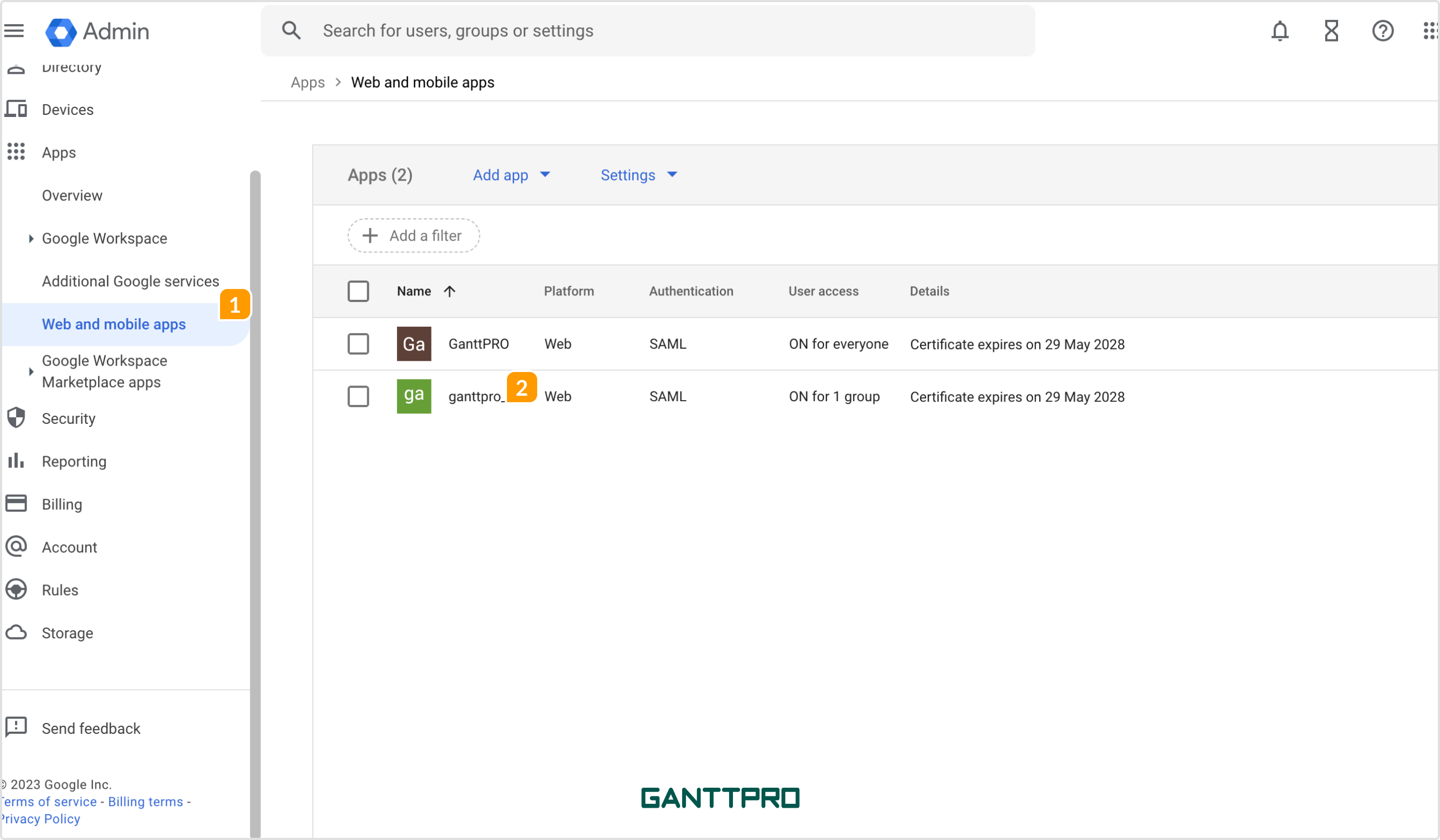Click ganttpro_ certificate expiry details
The width and height of the screenshot is (1440, 840).
click(x=1017, y=397)
